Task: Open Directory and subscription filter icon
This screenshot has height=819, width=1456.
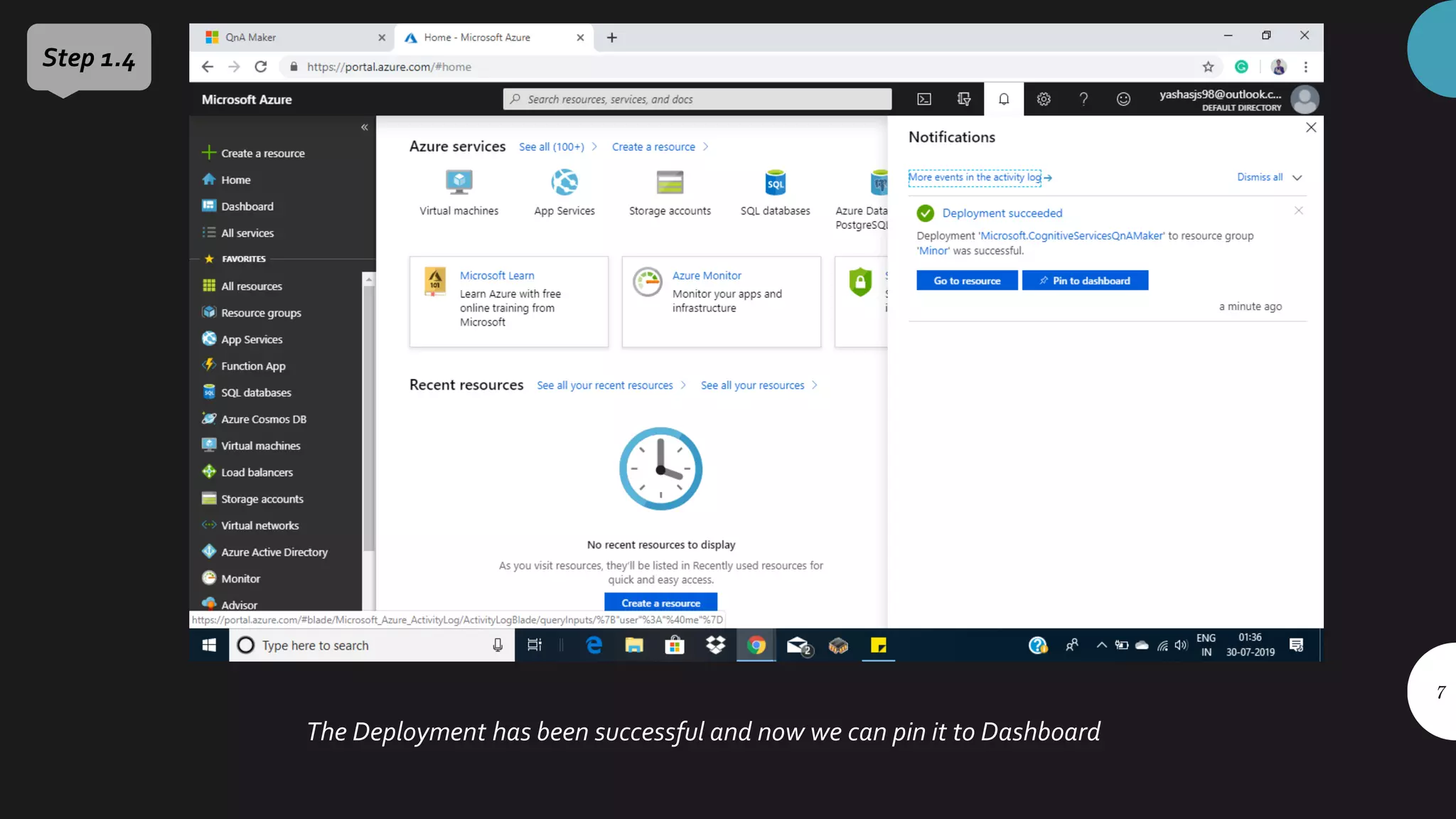Action: click(963, 100)
